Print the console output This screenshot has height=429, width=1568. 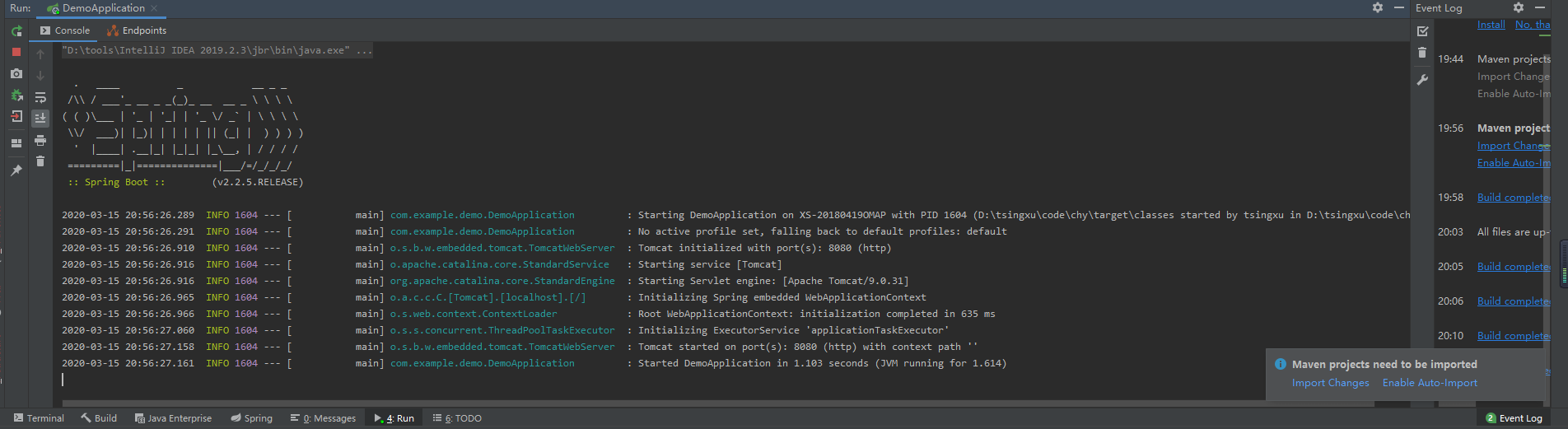[x=40, y=141]
